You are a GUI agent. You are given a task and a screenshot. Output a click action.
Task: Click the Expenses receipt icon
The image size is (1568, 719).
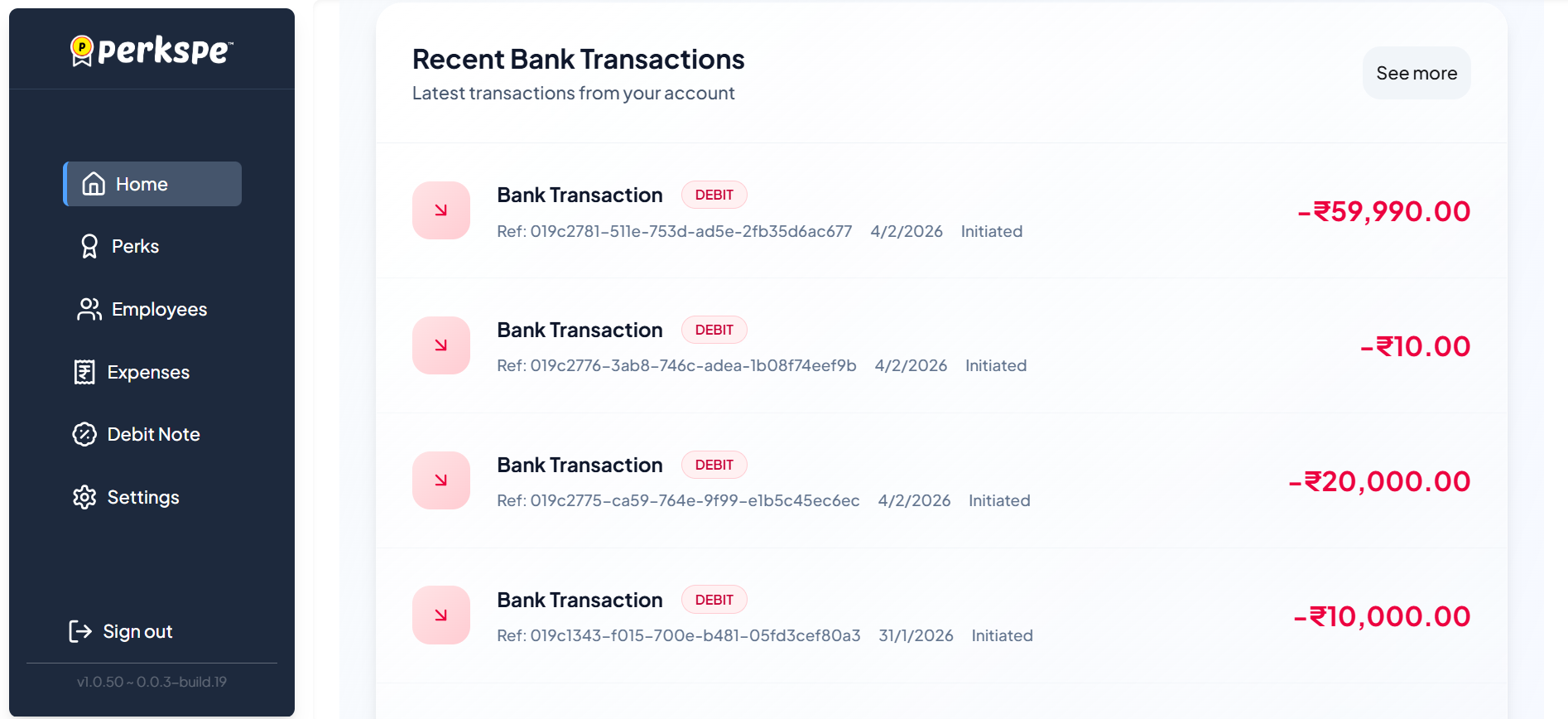click(84, 372)
